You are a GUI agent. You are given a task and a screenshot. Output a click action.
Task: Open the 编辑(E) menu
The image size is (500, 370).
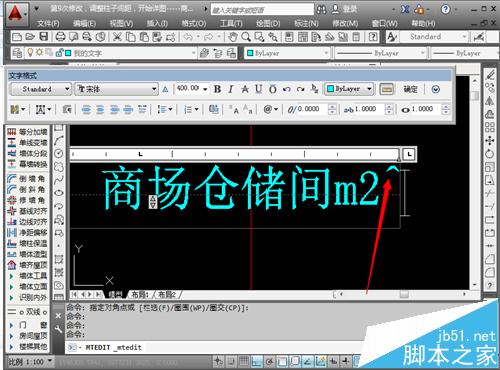click(85, 23)
